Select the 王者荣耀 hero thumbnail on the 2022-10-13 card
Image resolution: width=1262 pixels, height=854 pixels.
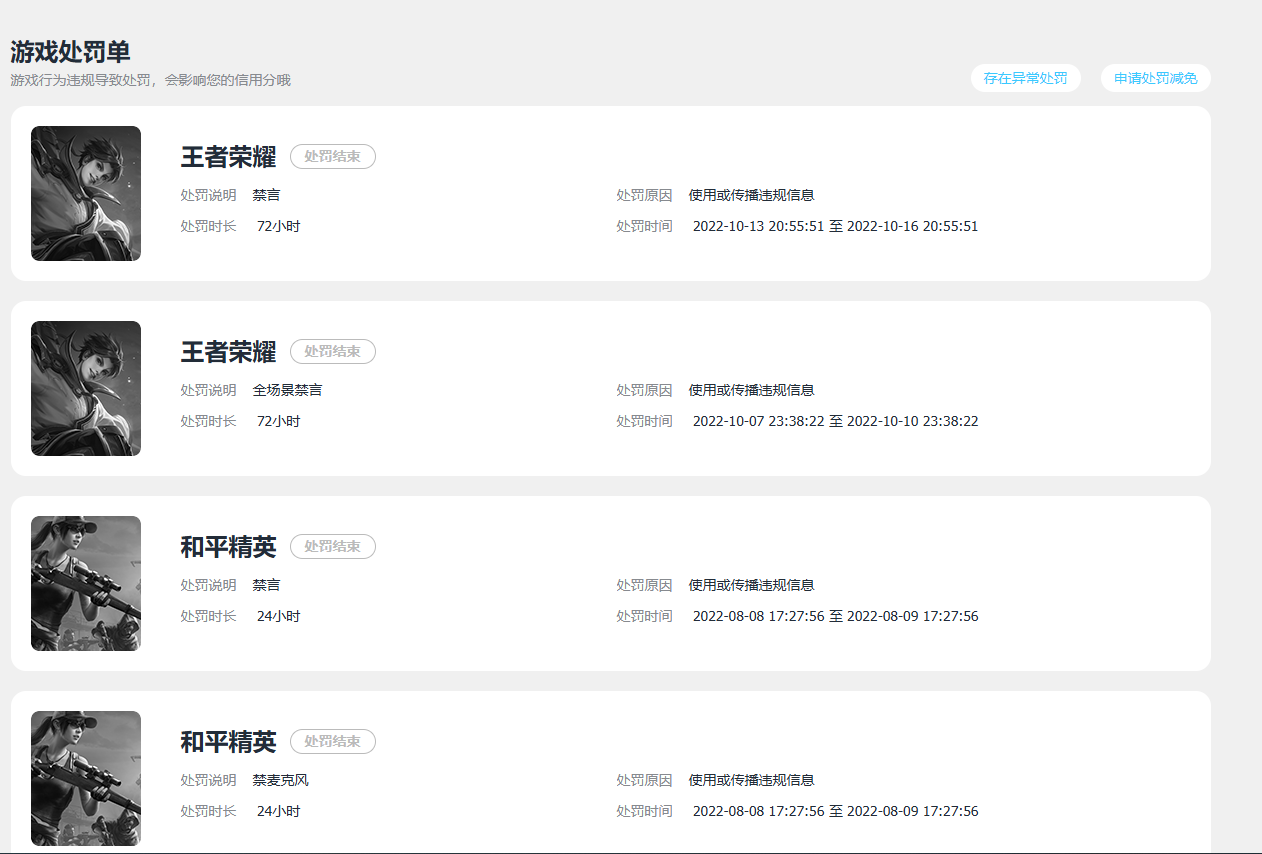86,193
